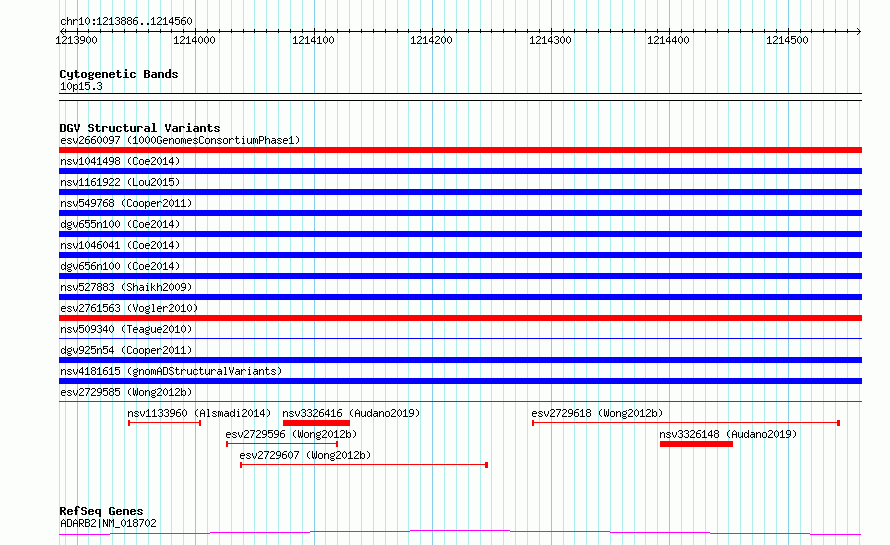Open variant esv2729585 (Wong2012b) label

pos(126,392)
